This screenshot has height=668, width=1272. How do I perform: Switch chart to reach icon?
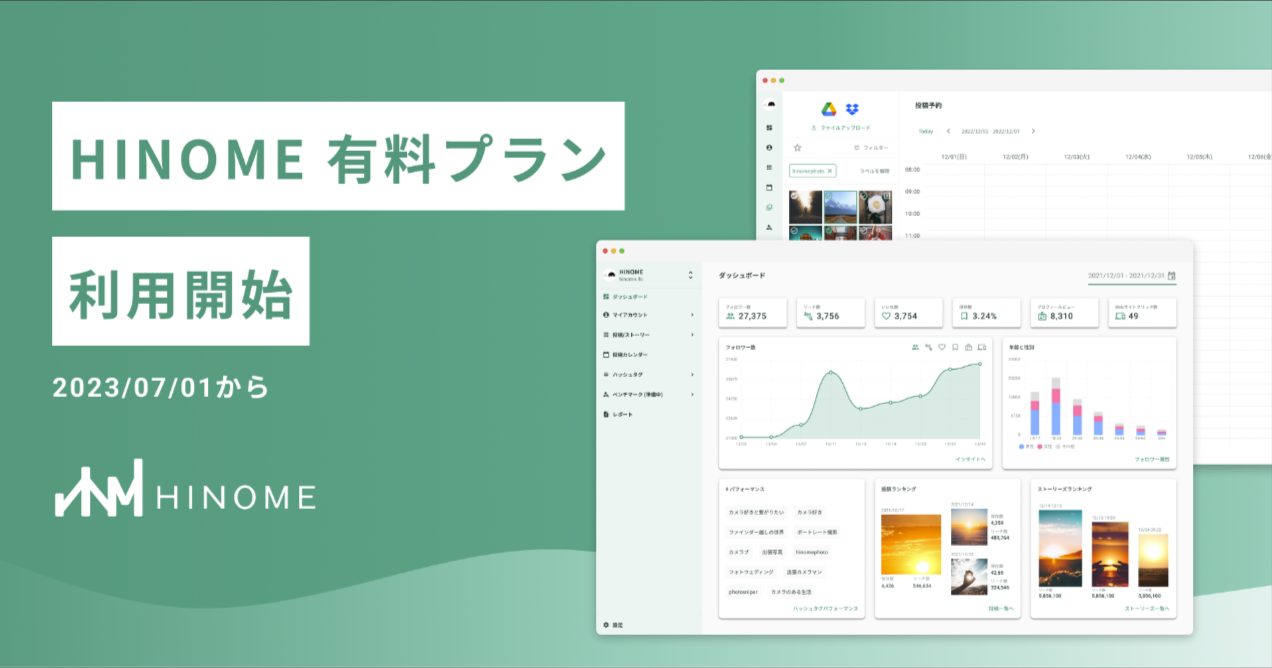[929, 347]
